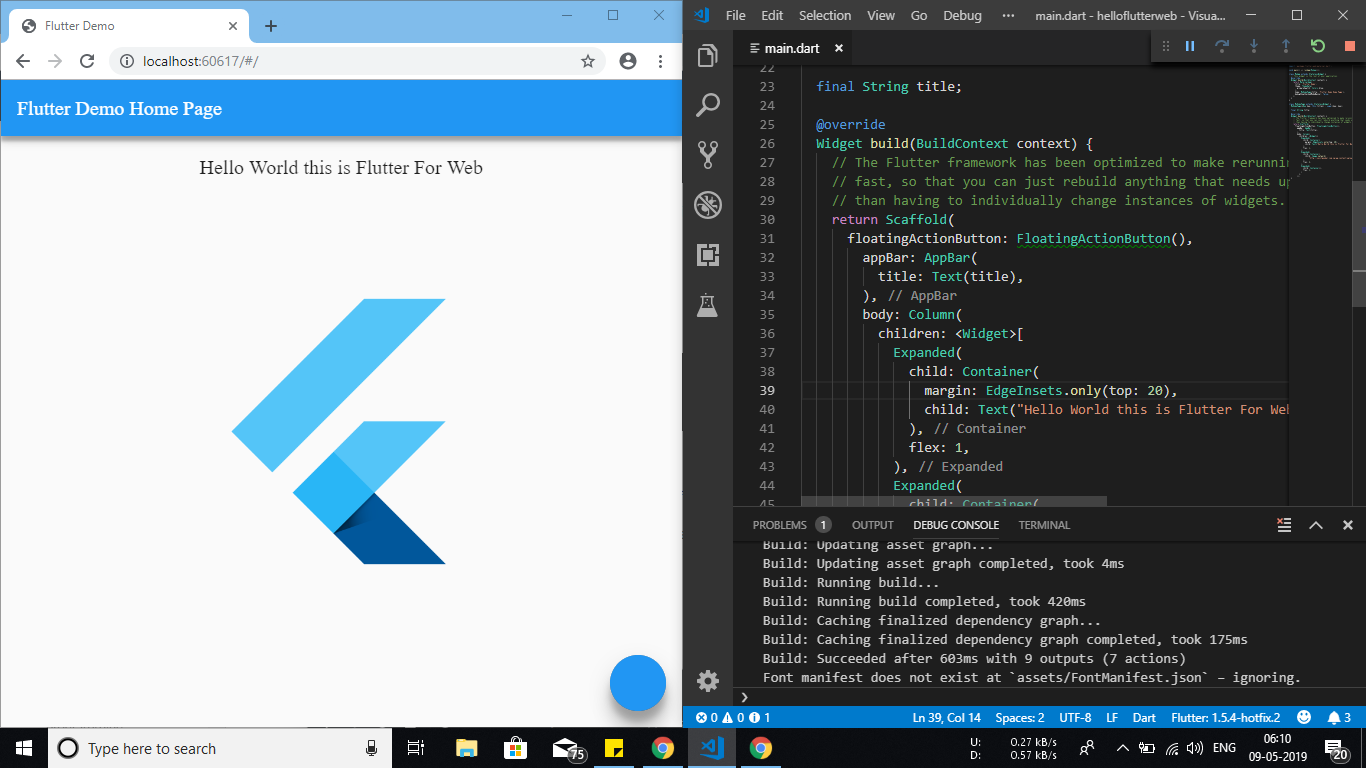This screenshot has height=768, width=1366.
Task: Click the debug console input prompt
Action: [1050, 696]
